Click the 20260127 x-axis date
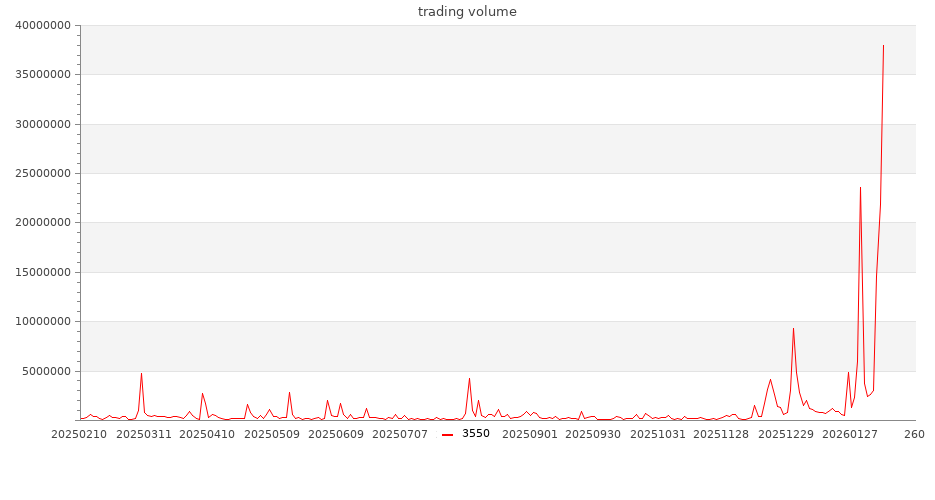This screenshot has width=935, height=500. (x=851, y=435)
